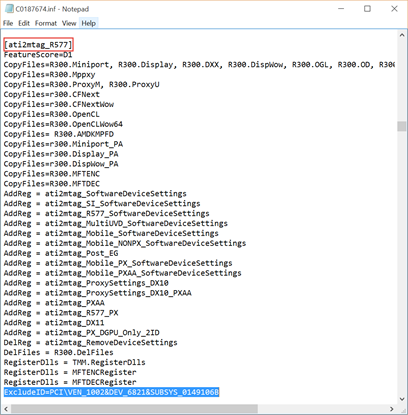Image resolution: width=408 pixels, height=415 pixels.
Task: Click the vertical scrollbar up arrow
Action: (x=402, y=35)
